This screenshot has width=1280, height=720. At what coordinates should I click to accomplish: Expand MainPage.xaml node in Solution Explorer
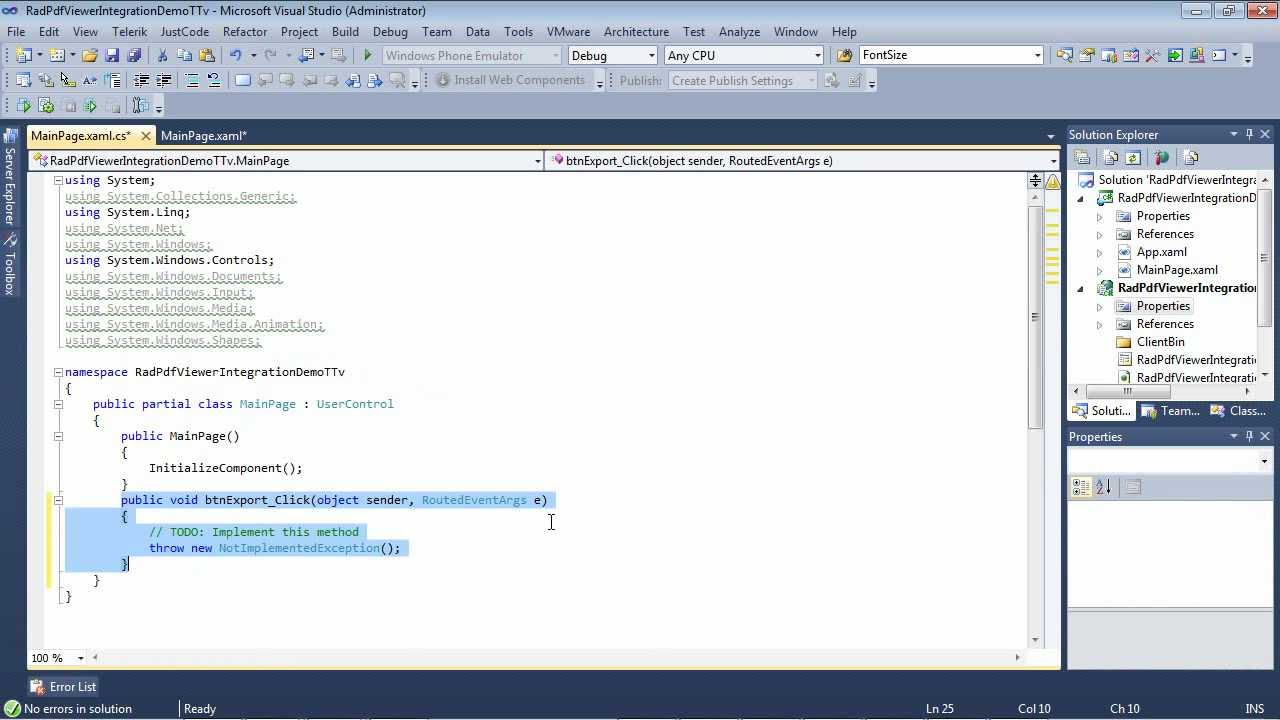(1100, 270)
